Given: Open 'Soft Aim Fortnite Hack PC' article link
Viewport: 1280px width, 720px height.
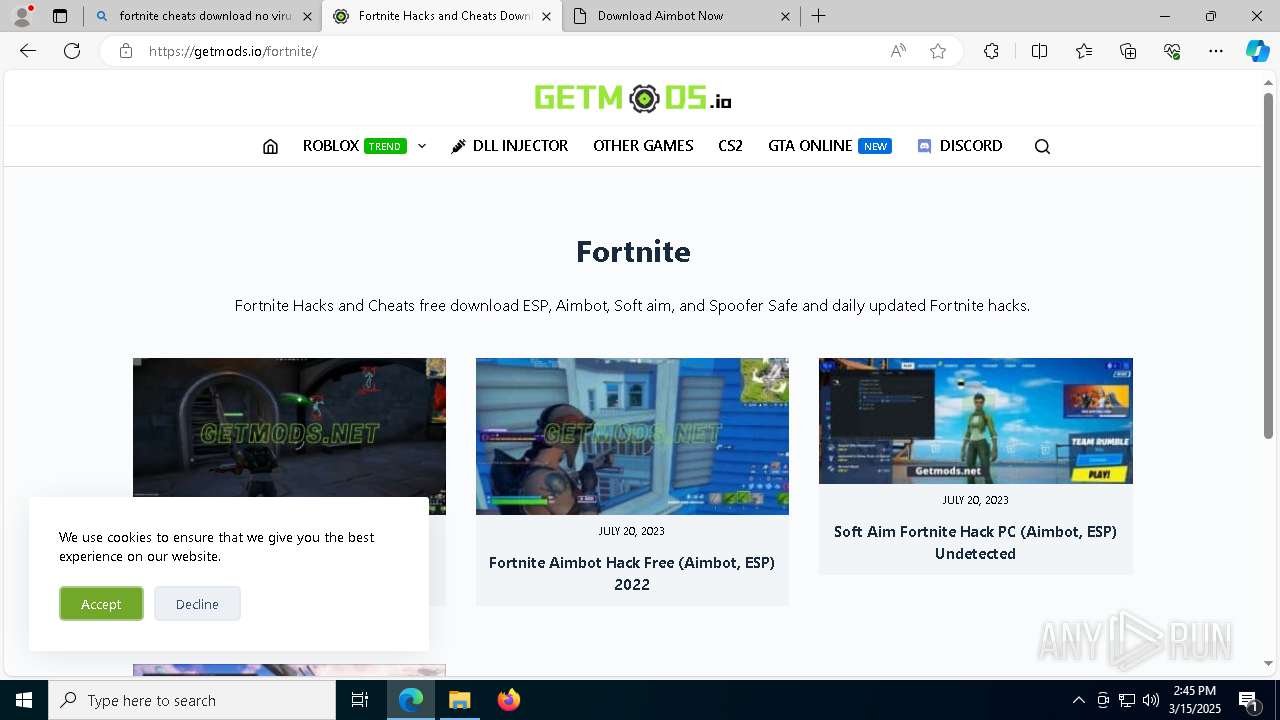Looking at the screenshot, I should [x=975, y=542].
